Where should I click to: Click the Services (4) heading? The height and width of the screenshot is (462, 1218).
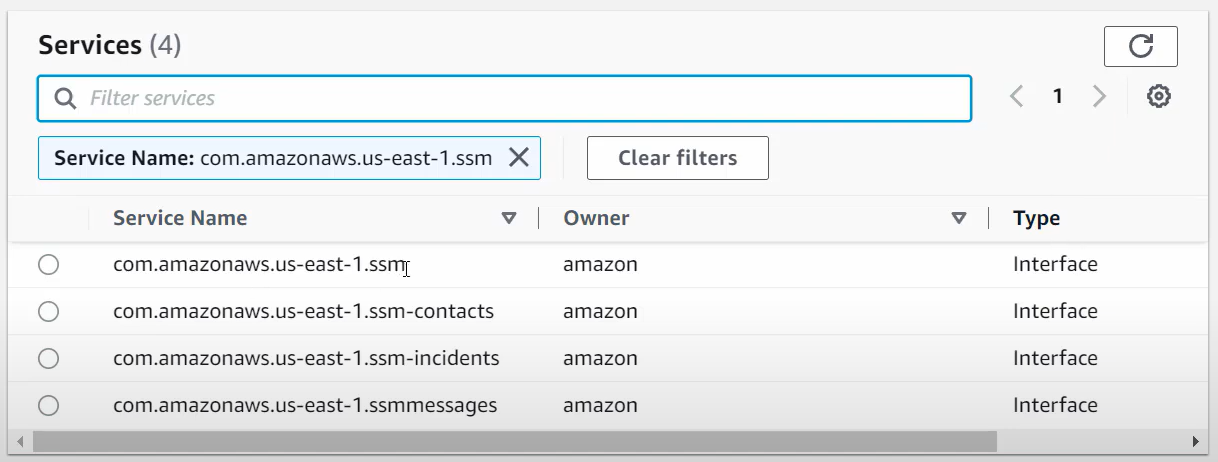[x=109, y=45]
